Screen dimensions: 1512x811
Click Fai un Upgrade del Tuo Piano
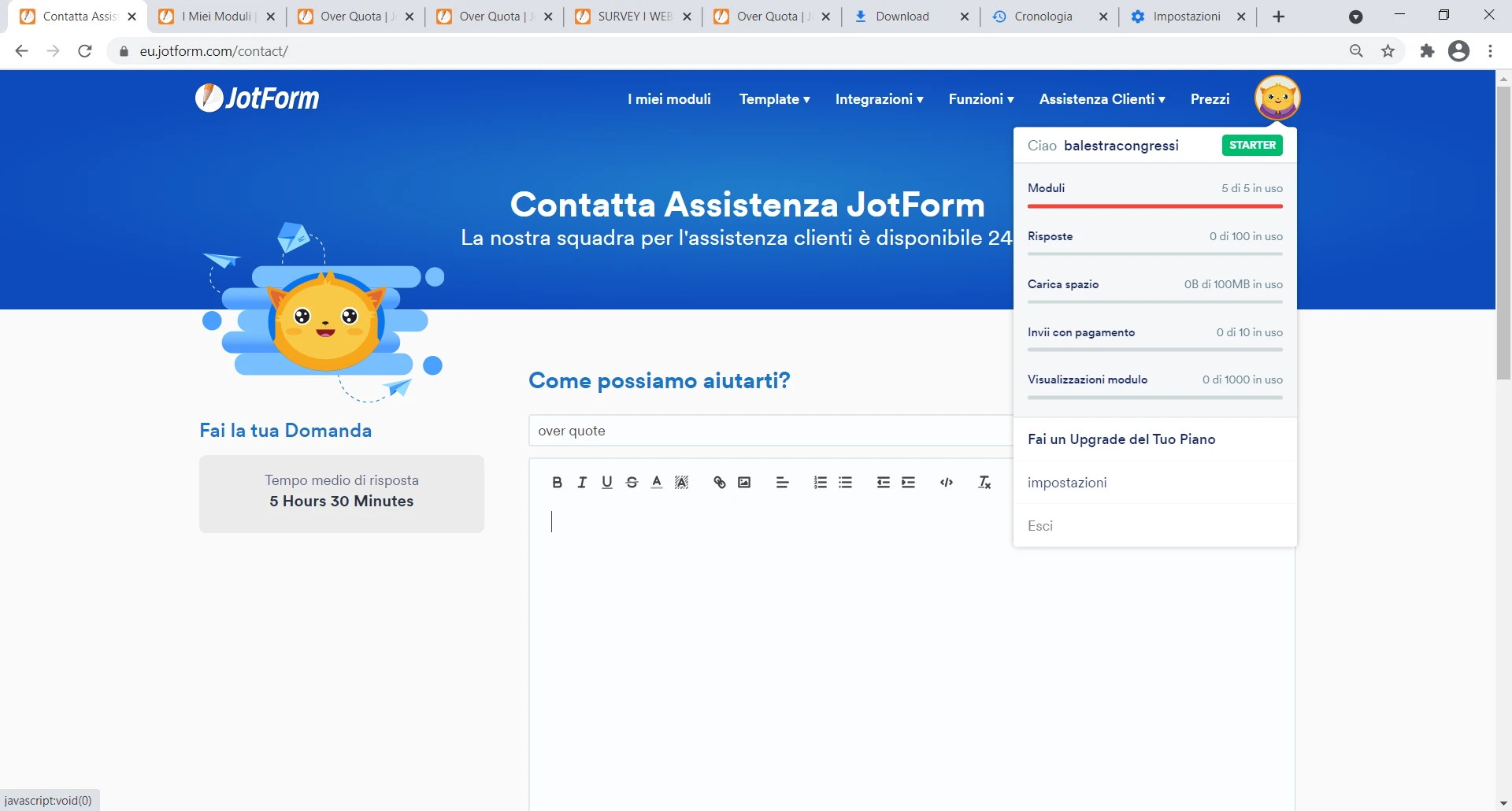click(1121, 439)
